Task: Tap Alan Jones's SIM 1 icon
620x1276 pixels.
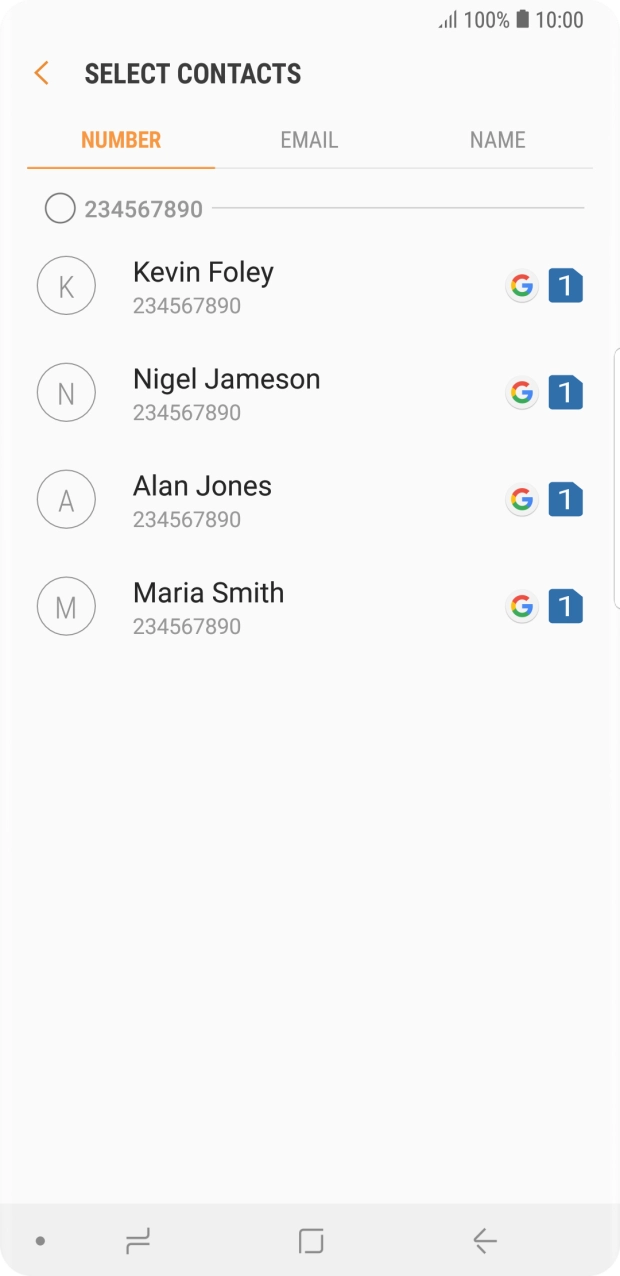Action: coord(565,500)
